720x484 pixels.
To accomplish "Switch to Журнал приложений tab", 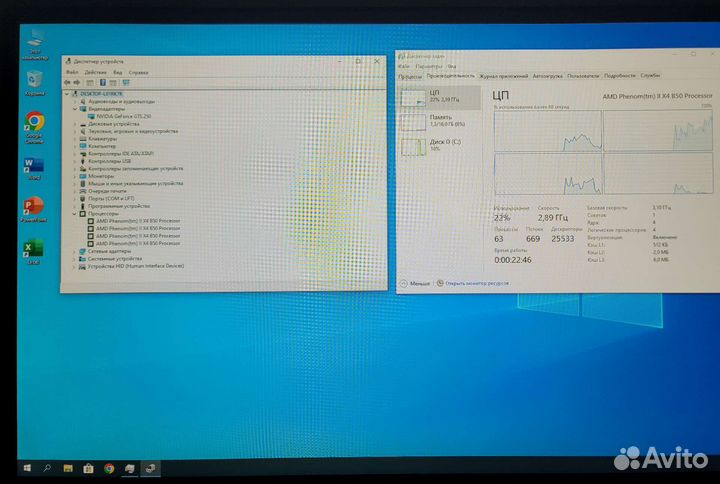I will point(504,76).
